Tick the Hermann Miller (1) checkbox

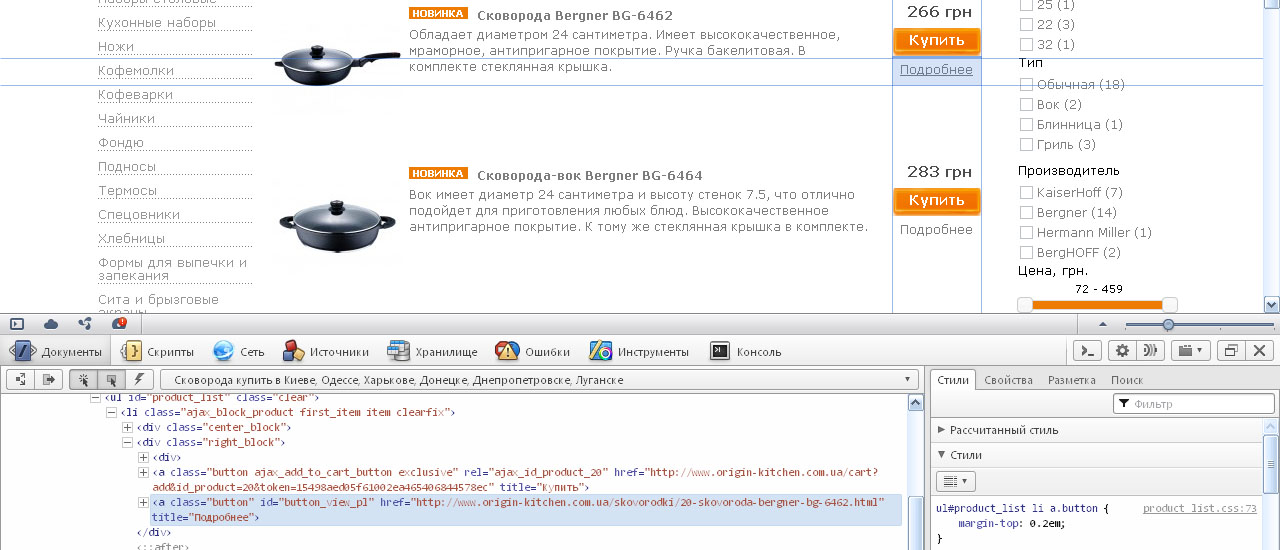pyautogui.click(x=1026, y=232)
